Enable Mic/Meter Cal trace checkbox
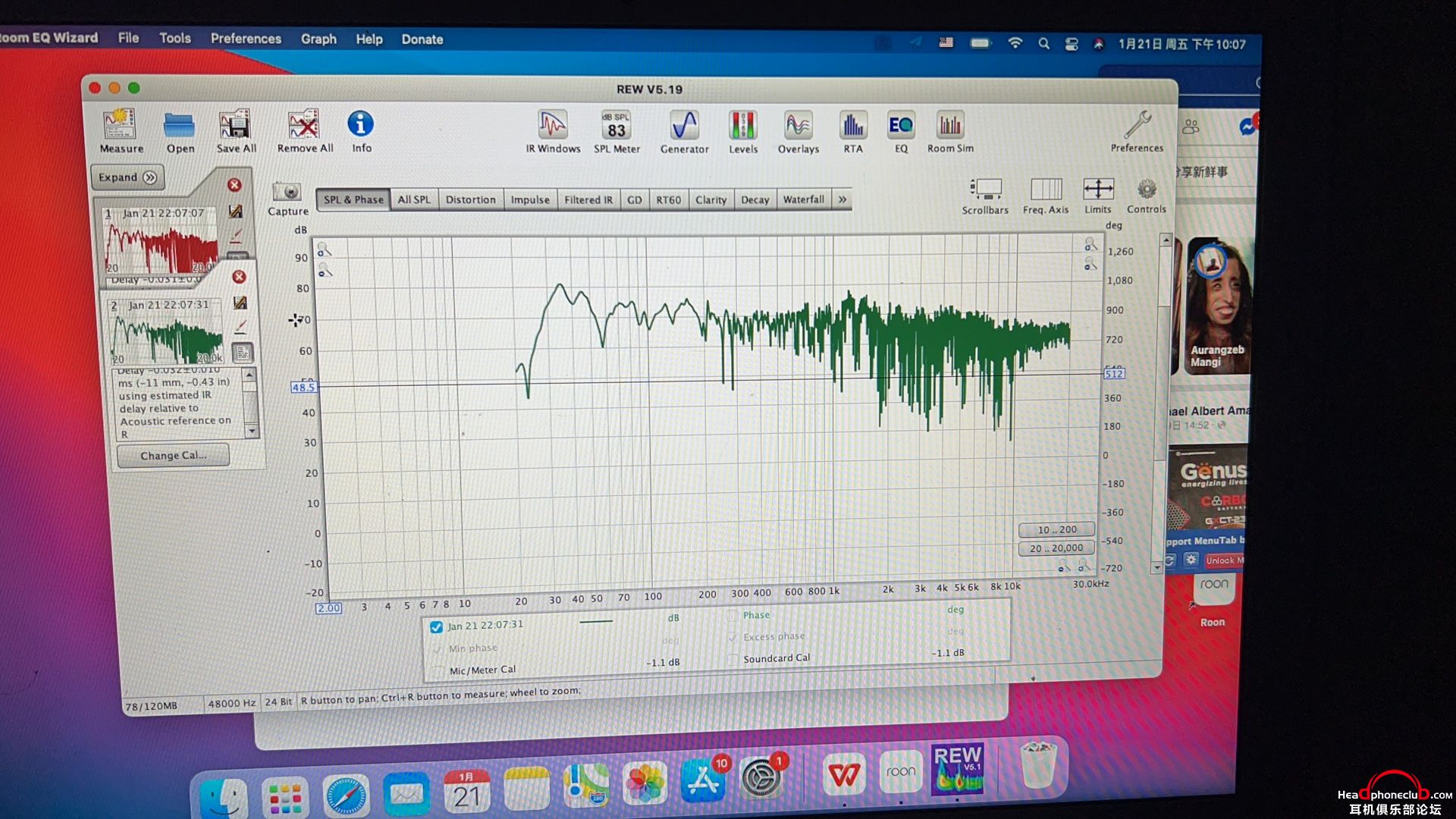Screen dimensions: 1456x819 pyautogui.click(x=438, y=671)
